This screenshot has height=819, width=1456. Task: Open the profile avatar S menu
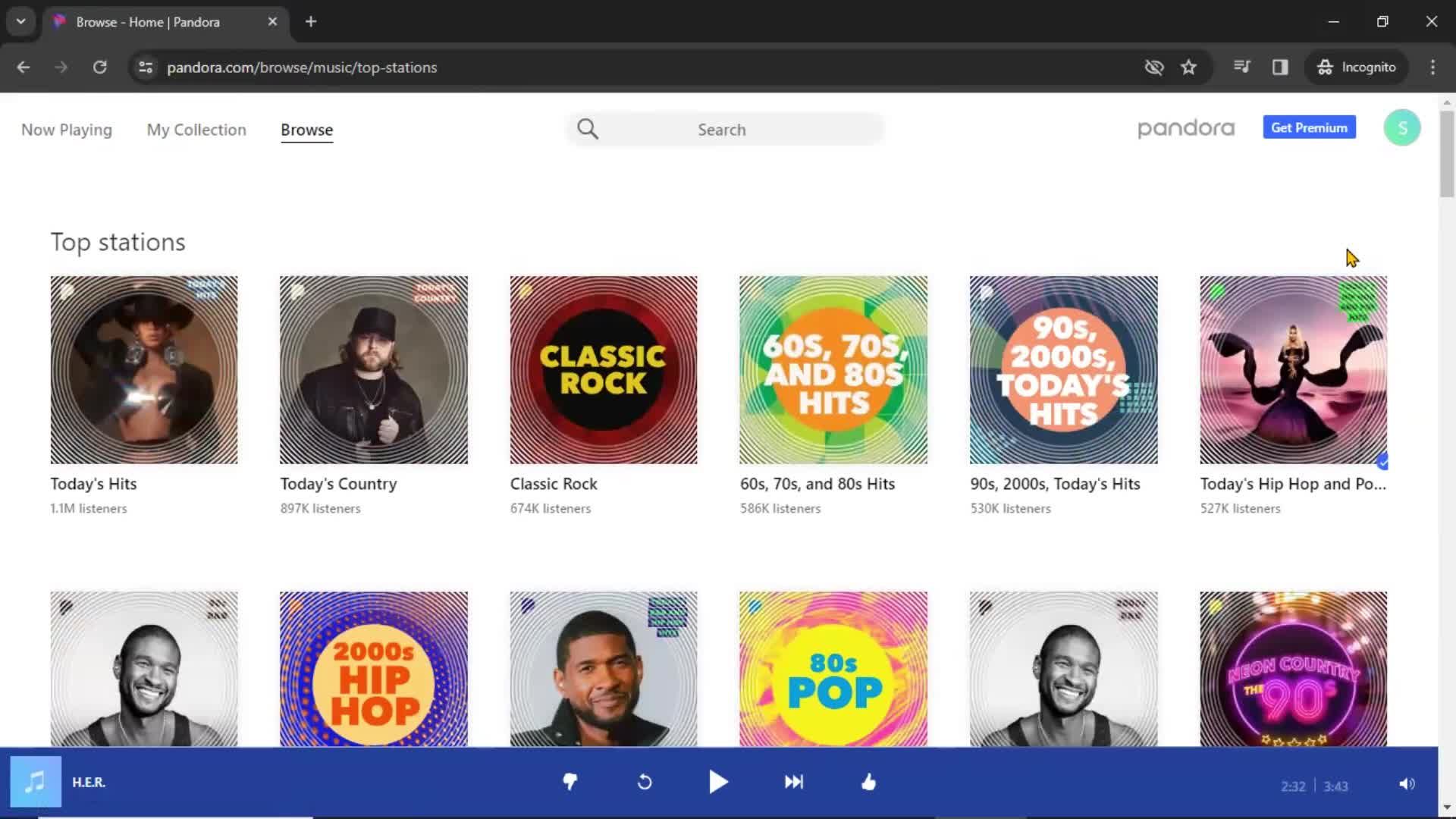[1401, 127]
